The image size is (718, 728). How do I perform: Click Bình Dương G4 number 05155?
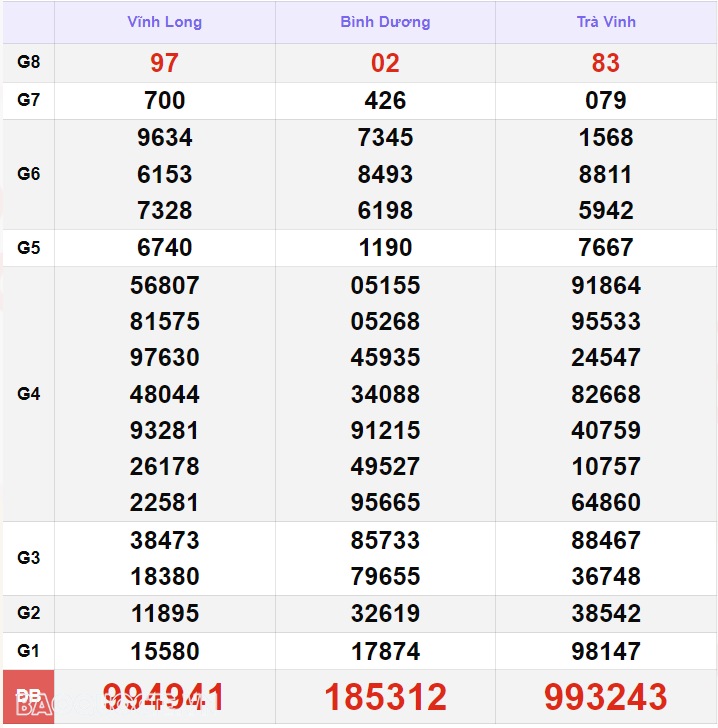coord(385,285)
